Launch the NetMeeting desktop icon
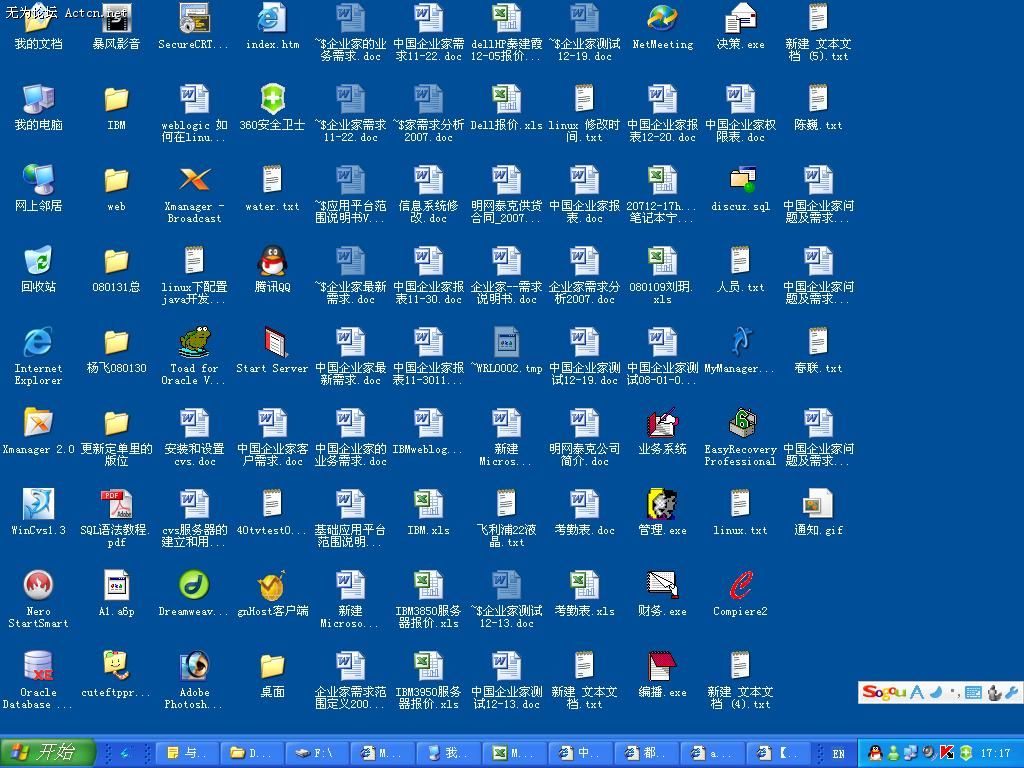Image resolution: width=1024 pixels, height=768 pixels. pos(662,19)
